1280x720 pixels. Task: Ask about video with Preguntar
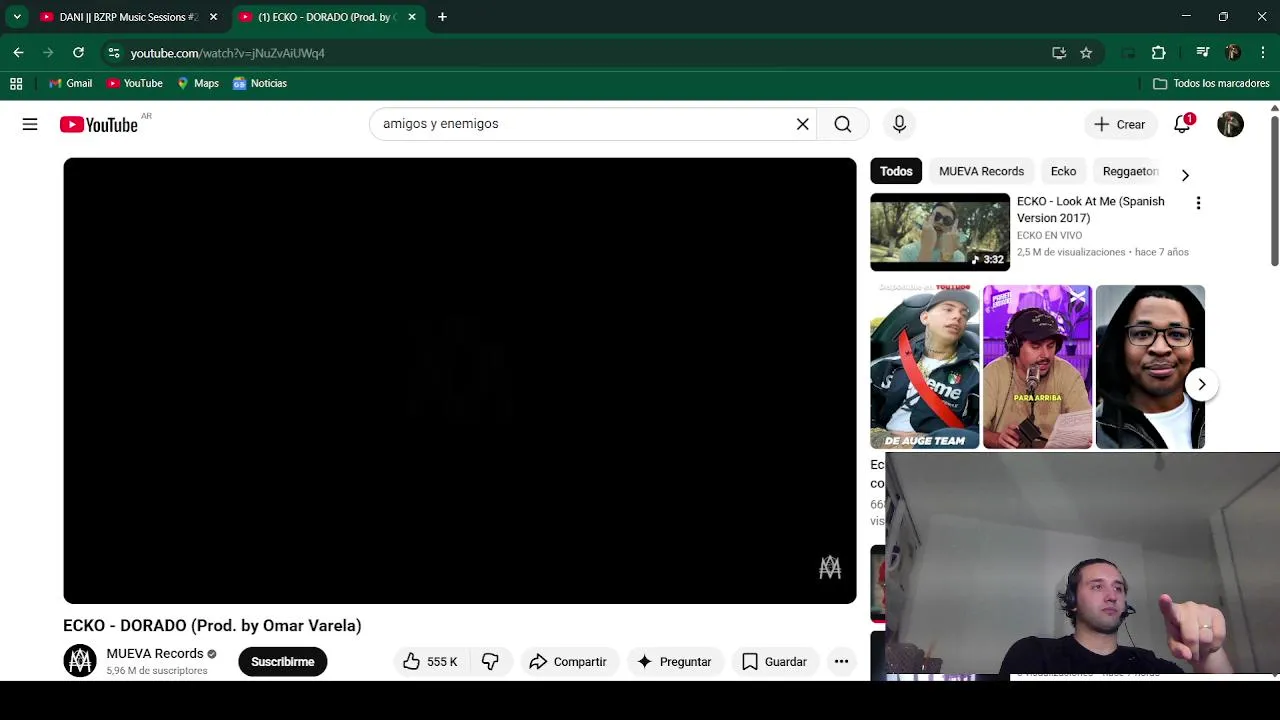tap(675, 661)
